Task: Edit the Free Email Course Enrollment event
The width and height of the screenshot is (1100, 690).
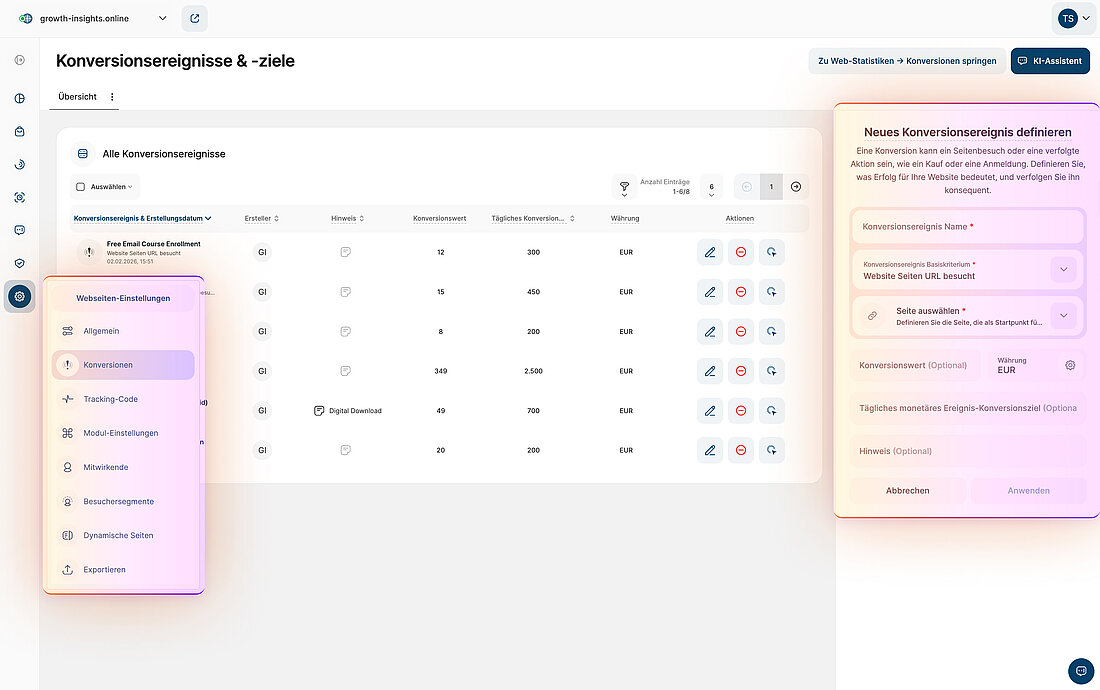Action: [x=710, y=252]
